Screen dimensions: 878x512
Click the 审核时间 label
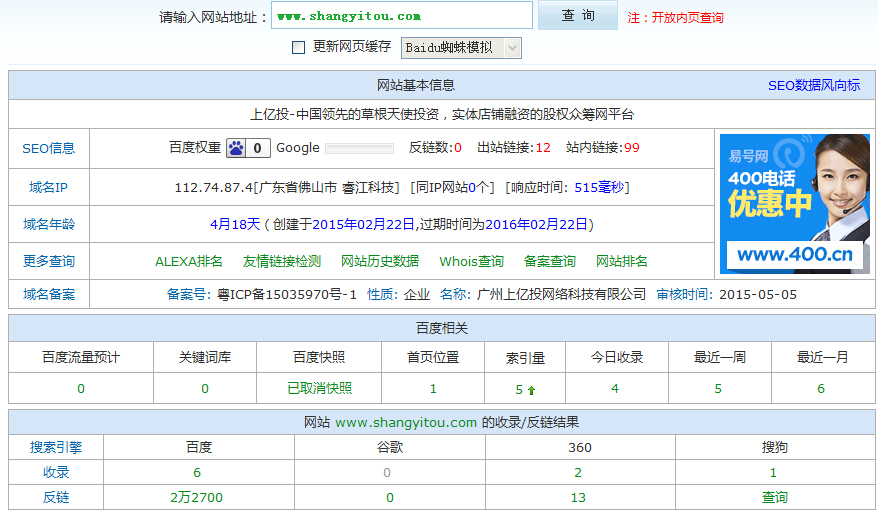tap(684, 295)
